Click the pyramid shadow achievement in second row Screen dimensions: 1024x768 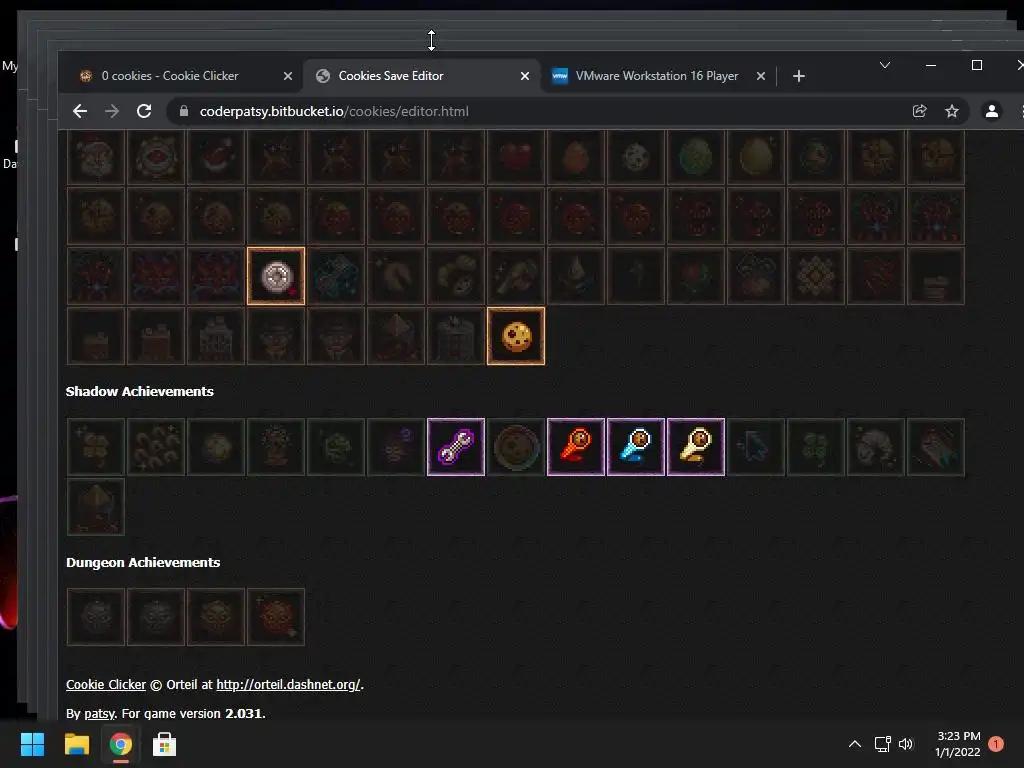(x=95, y=507)
